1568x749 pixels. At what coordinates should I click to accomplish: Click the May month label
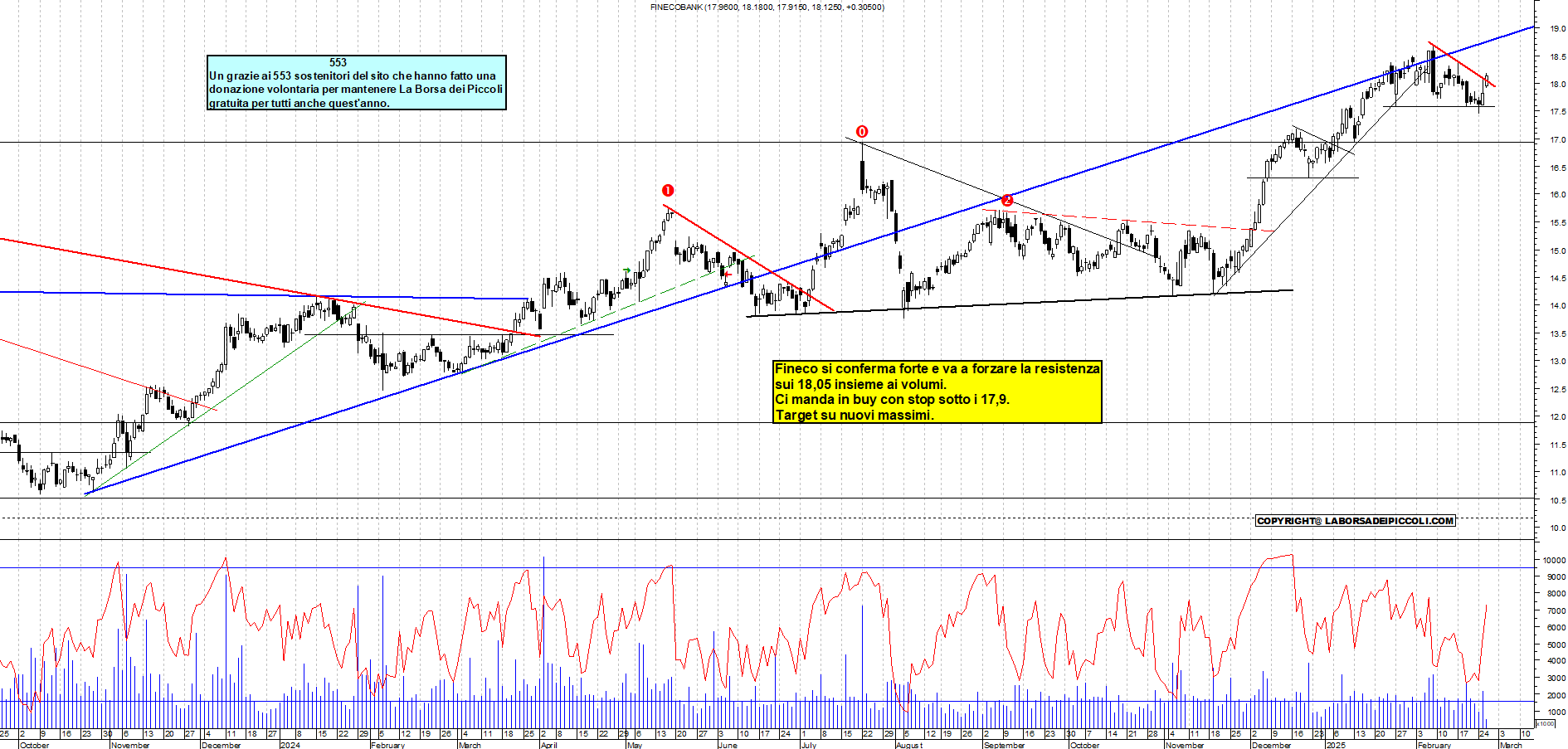point(635,745)
